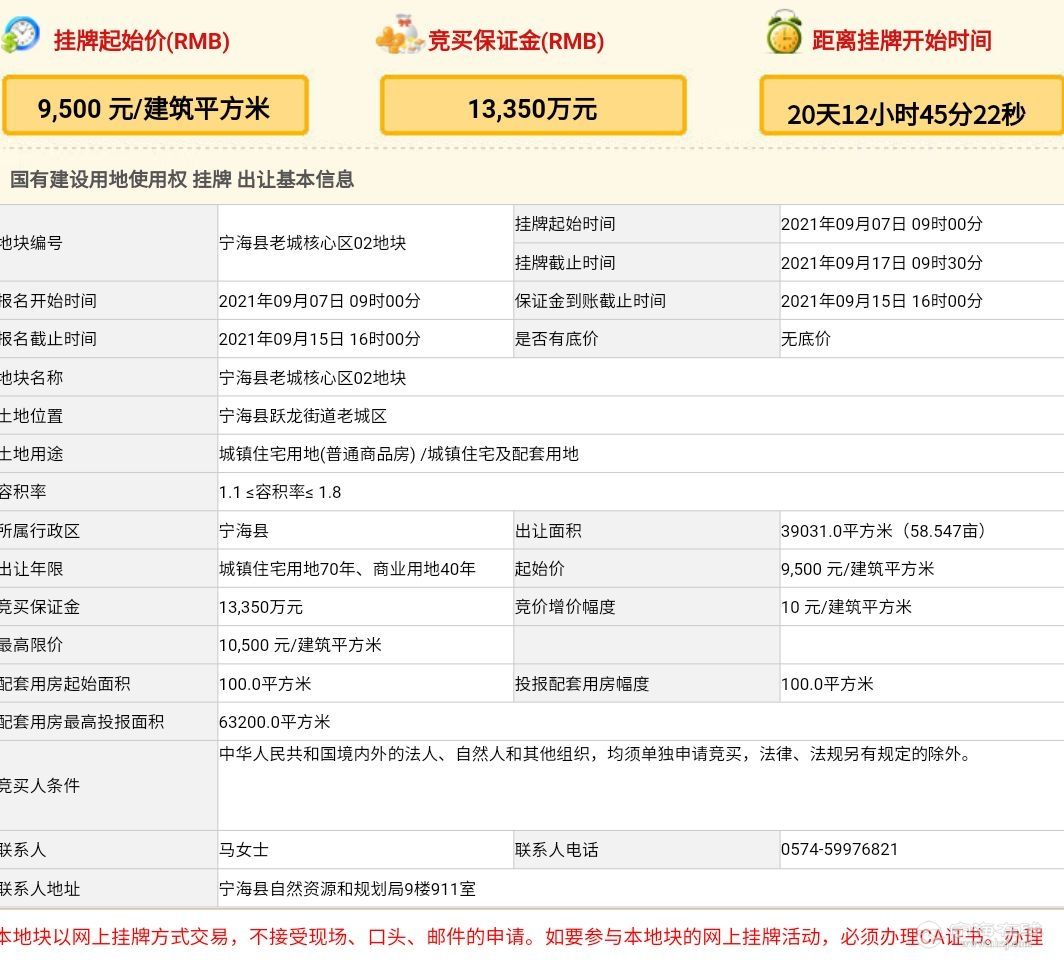Click the date 2021年09月07日 09时00分 next to 挂牌起始时间
This screenshot has width=1064, height=963.
881,224
